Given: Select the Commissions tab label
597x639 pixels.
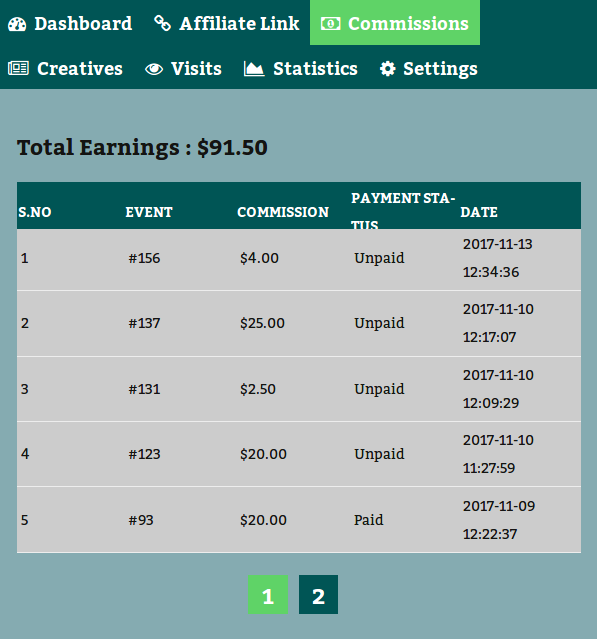Looking at the screenshot, I should (x=408, y=24).
